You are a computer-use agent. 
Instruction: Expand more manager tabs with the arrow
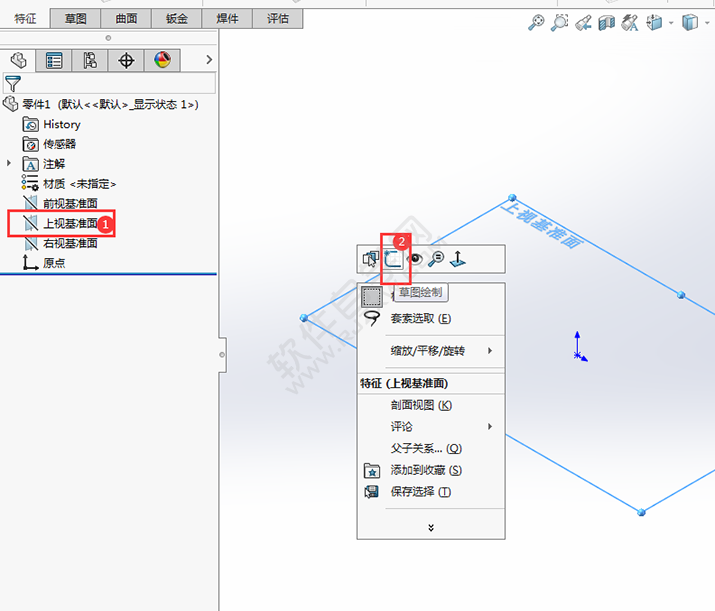(209, 60)
